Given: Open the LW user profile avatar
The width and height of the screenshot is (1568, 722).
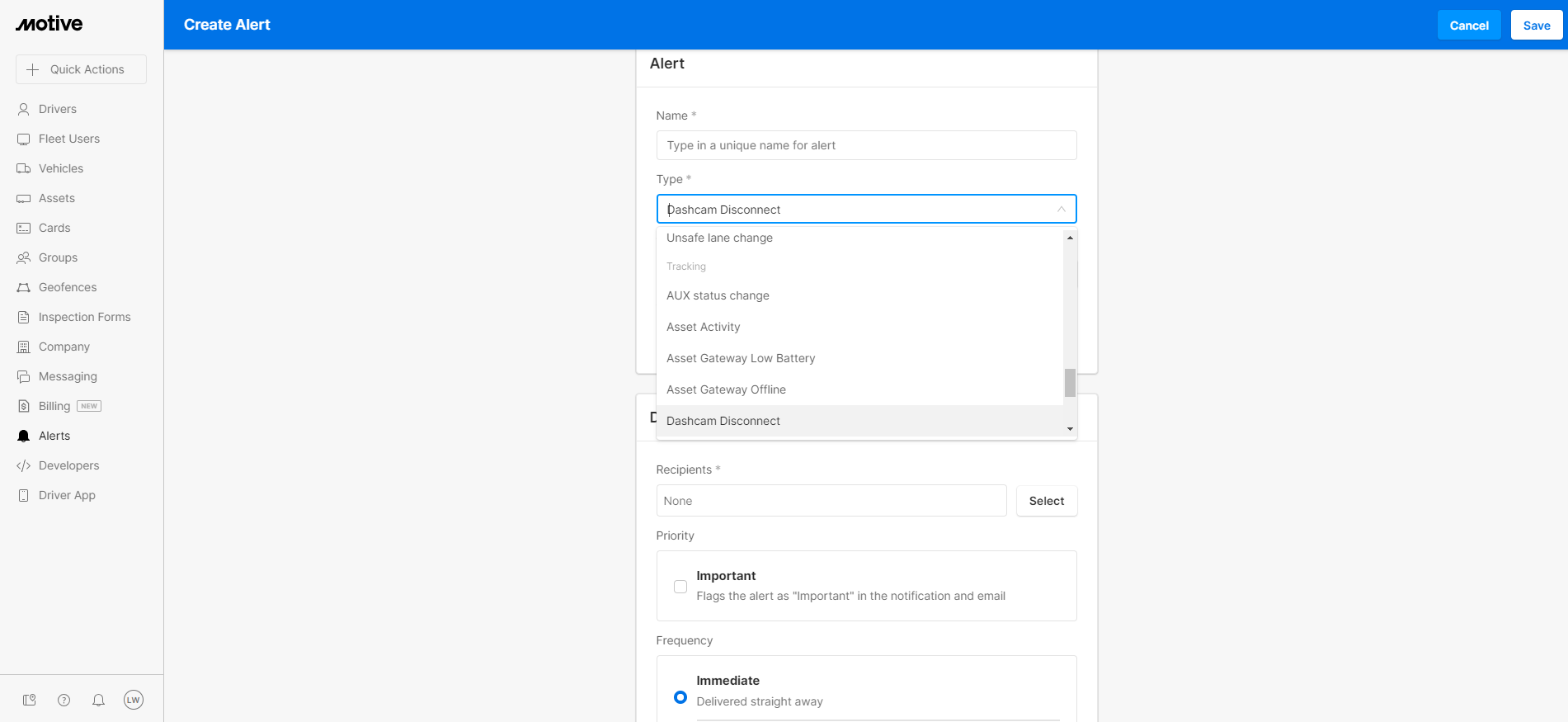Looking at the screenshot, I should pyautogui.click(x=134, y=700).
